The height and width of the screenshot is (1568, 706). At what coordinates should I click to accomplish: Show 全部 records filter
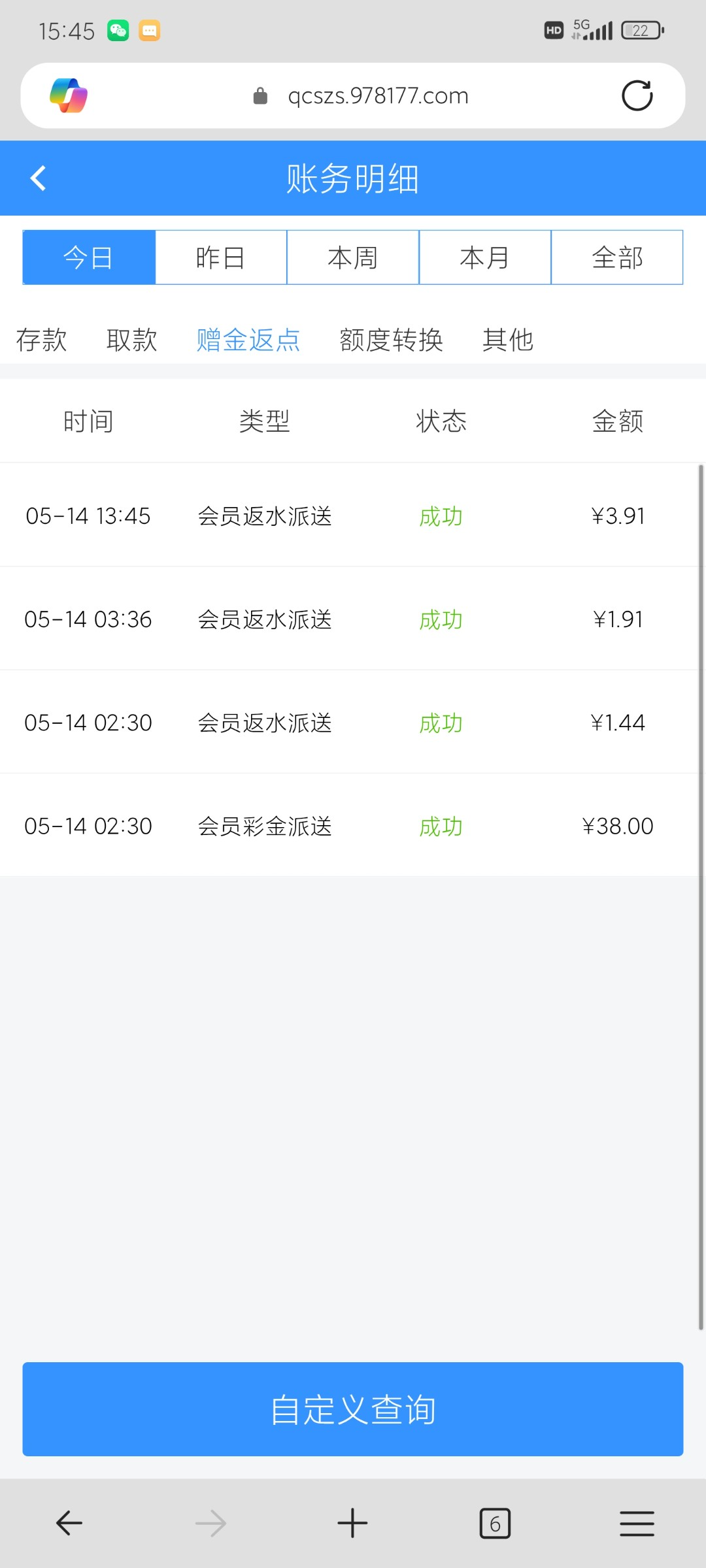617,257
